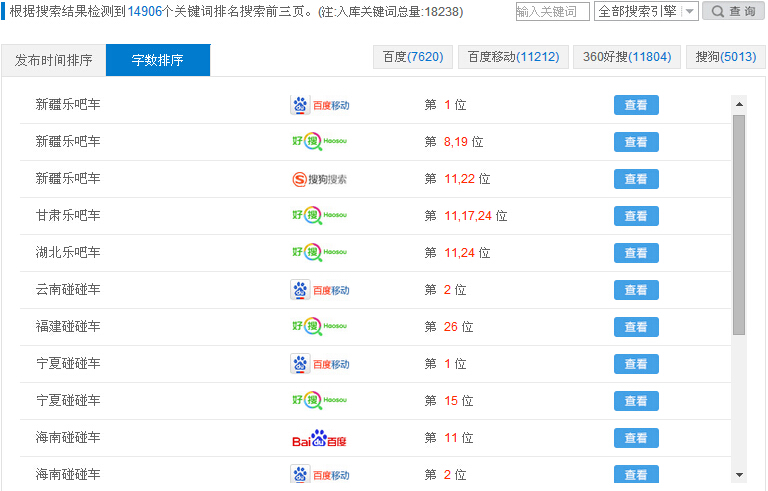Click the 14906 keyword count

144,11
